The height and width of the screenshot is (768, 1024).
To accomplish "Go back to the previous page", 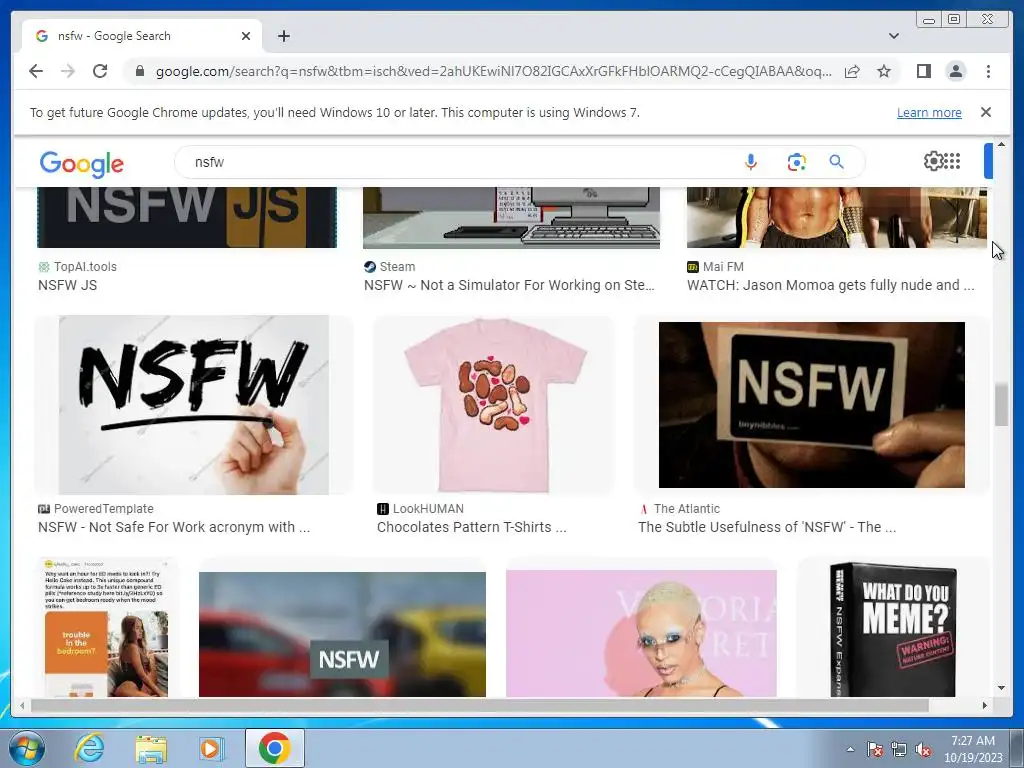I will coord(36,71).
